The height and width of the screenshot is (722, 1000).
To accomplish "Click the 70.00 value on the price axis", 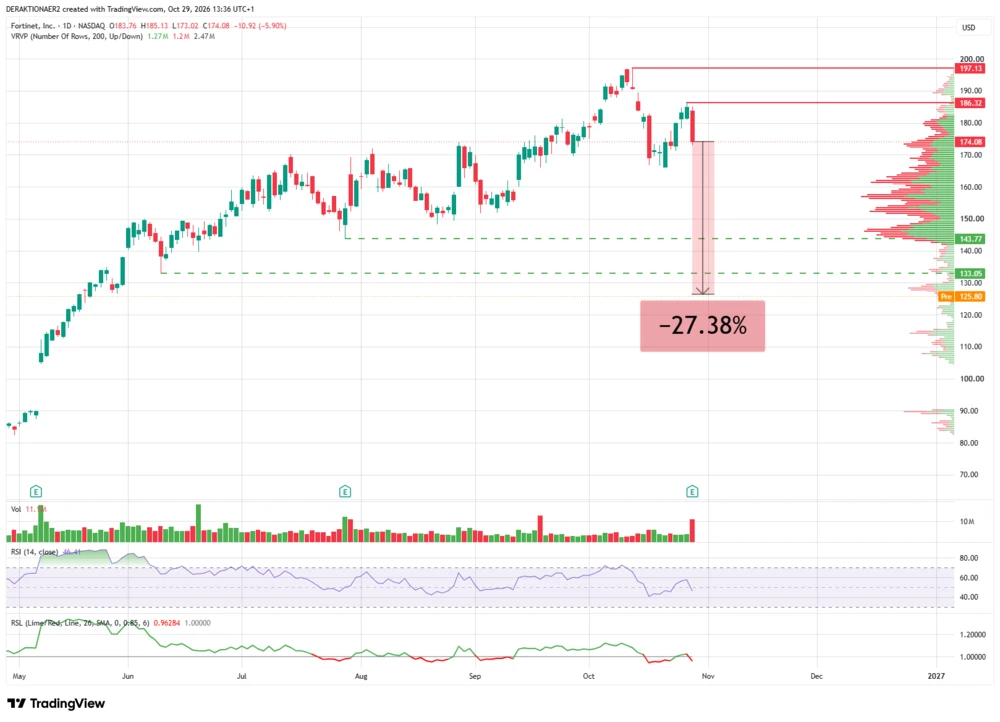I will pos(969,475).
